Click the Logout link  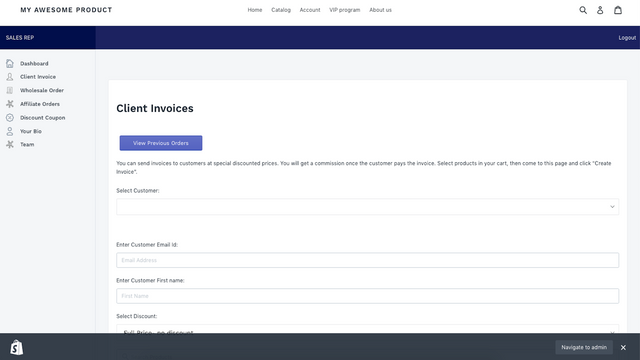point(627,38)
